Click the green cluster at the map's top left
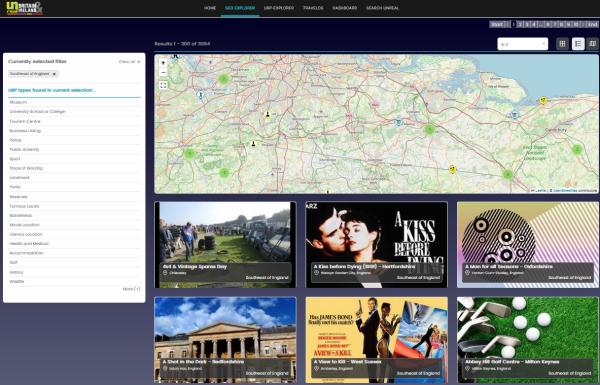This screenshot has height=385, width=600. tap(223, 79)
